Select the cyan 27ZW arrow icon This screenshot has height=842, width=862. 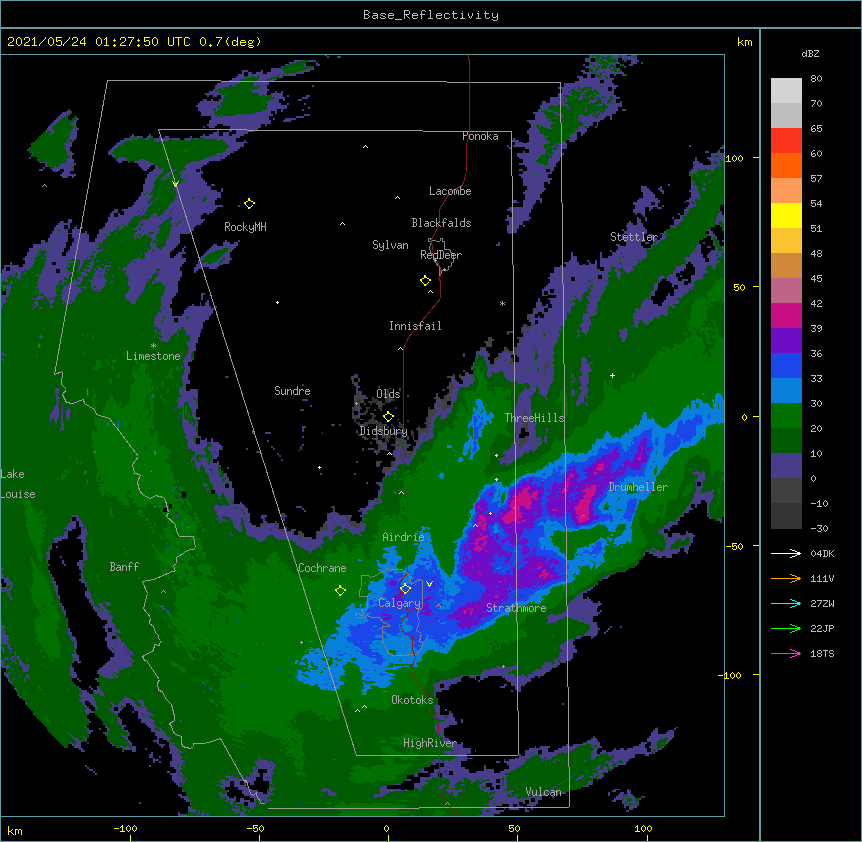(786, 603)
